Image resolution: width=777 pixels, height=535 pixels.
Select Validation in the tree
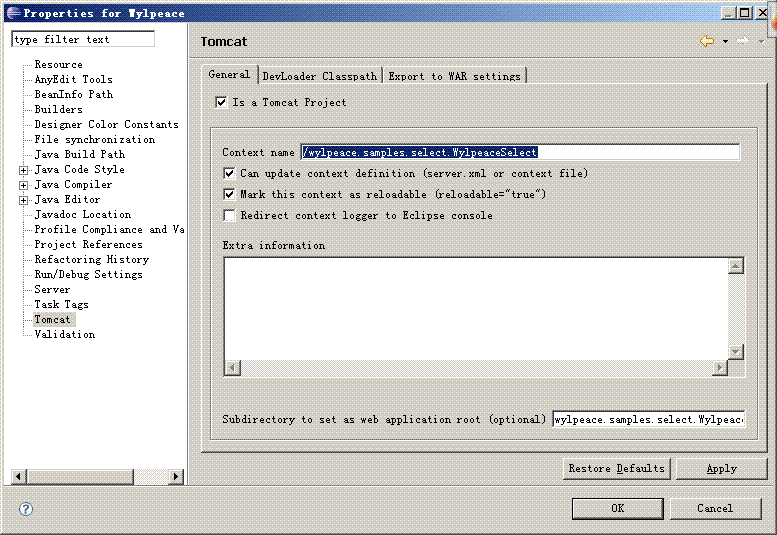(x=64, y=334)
